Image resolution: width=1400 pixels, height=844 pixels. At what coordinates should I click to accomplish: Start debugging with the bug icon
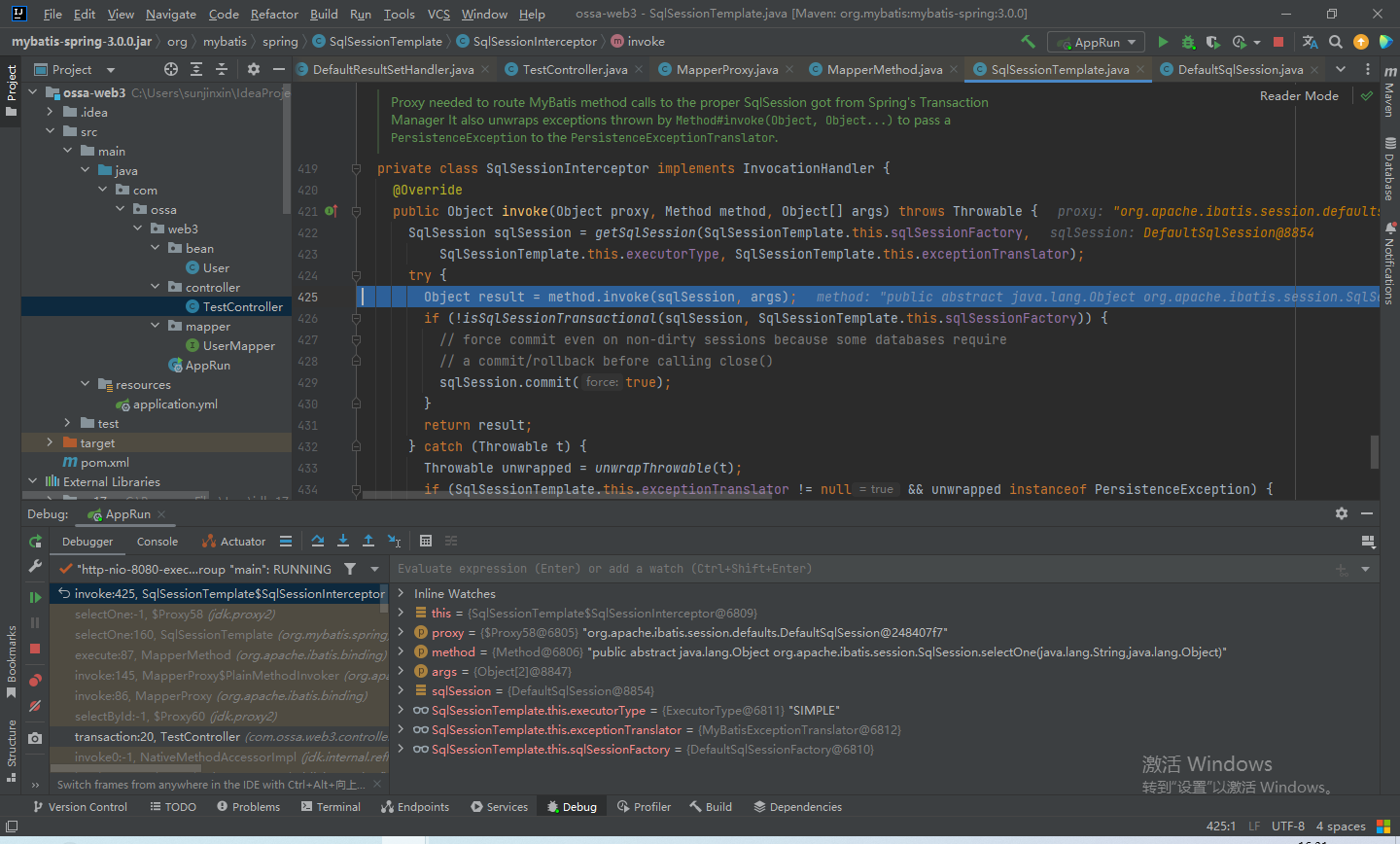point(1188,42)
